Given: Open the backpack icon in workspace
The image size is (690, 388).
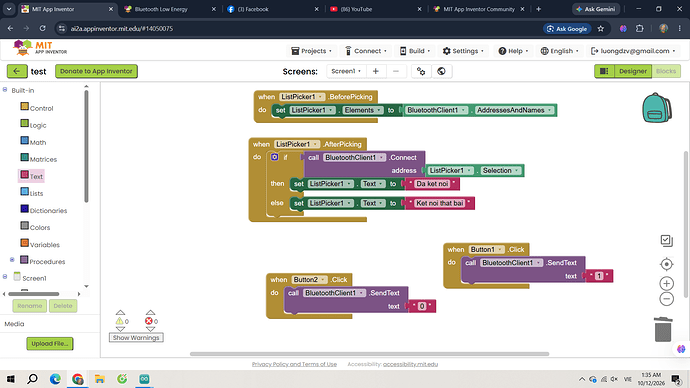Looking at the screenshot, I should pyautogui.click(x=657, y=108).
